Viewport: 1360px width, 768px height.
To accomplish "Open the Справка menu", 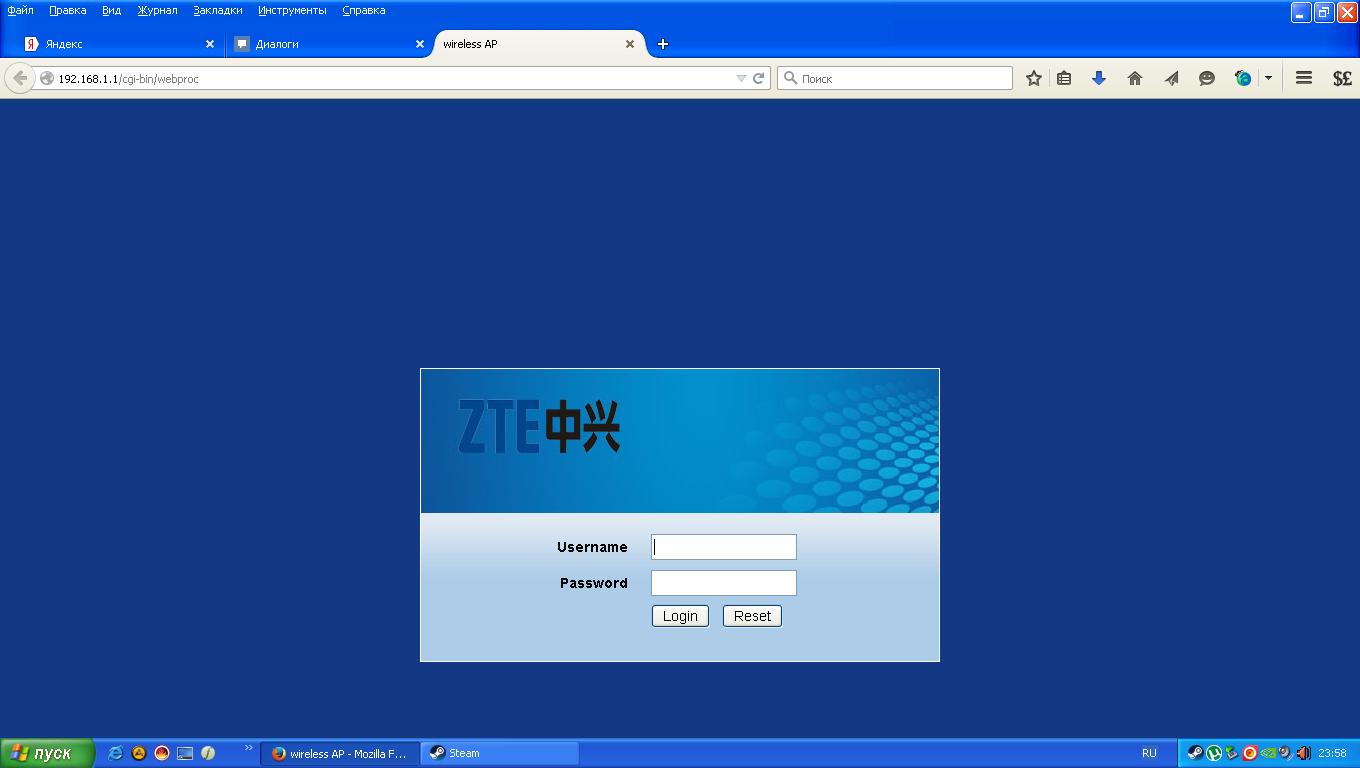I will point(363,10).
